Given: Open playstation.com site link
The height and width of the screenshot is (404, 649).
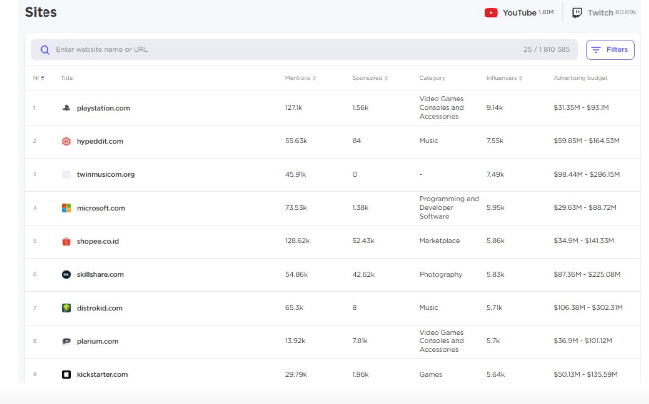Looking at the screenshot, I should tap(103, 108).
